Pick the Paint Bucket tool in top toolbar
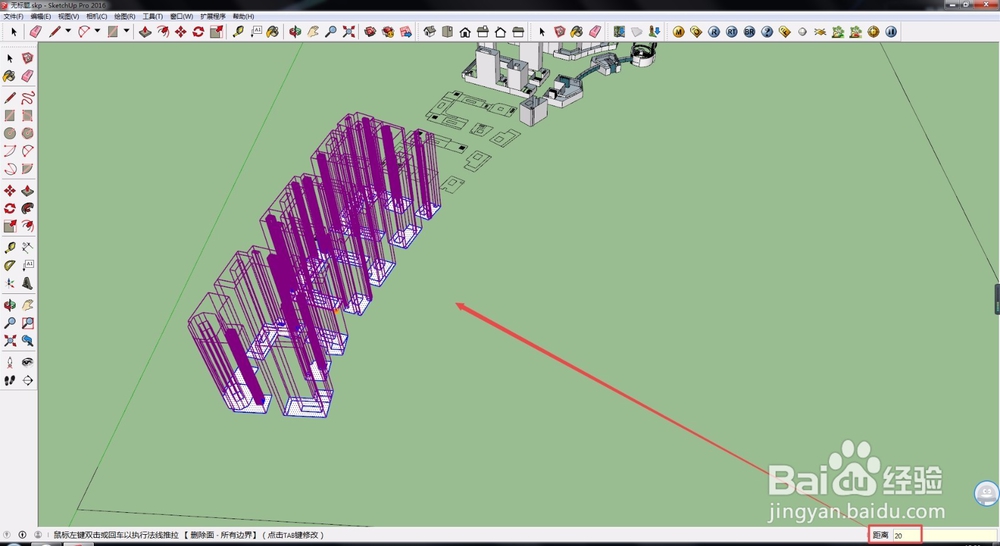The width and height of the screenshot is (1000, 546). click(273, 31)
